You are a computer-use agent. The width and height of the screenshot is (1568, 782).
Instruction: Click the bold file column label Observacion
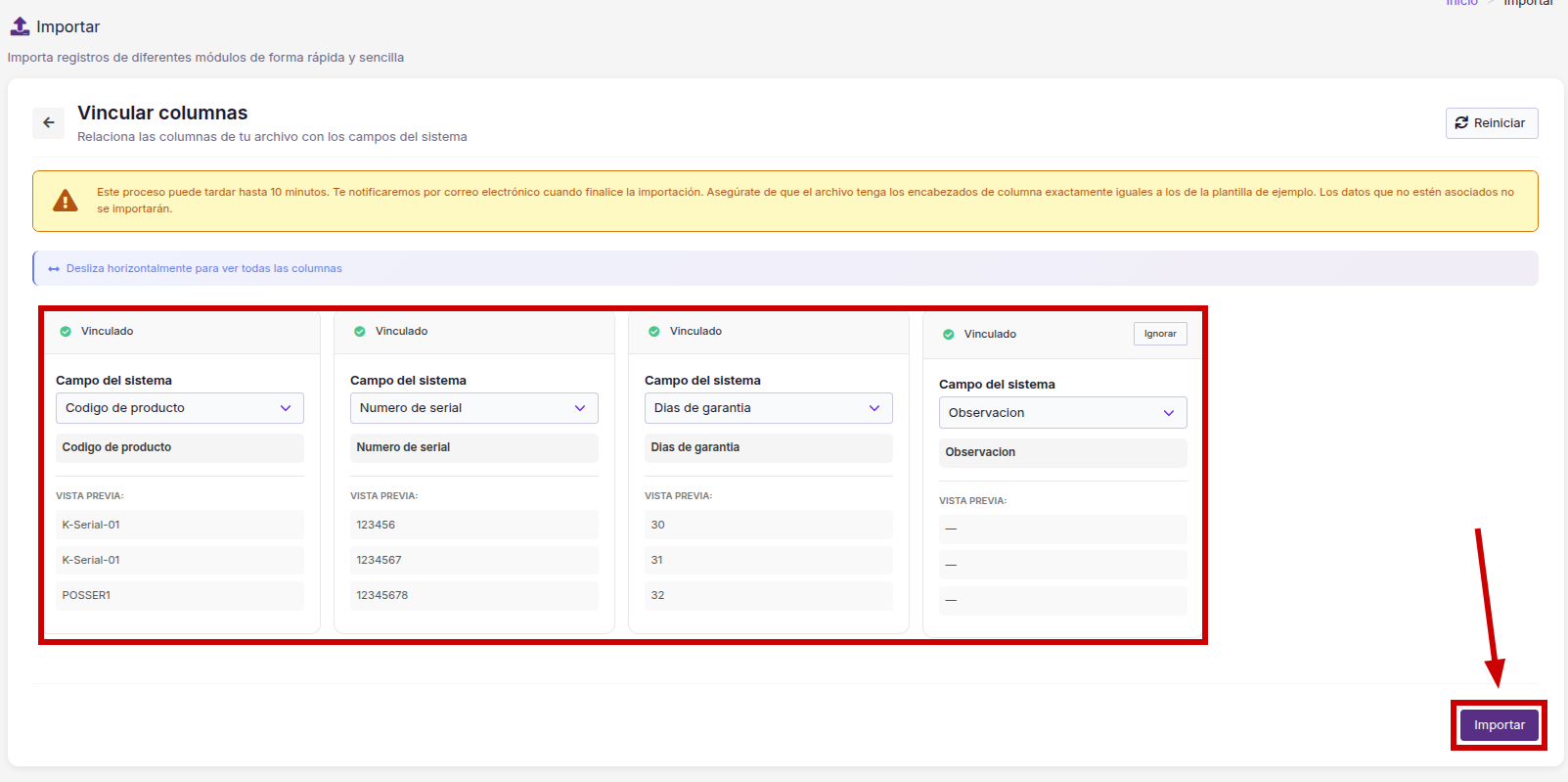[980, 452]
